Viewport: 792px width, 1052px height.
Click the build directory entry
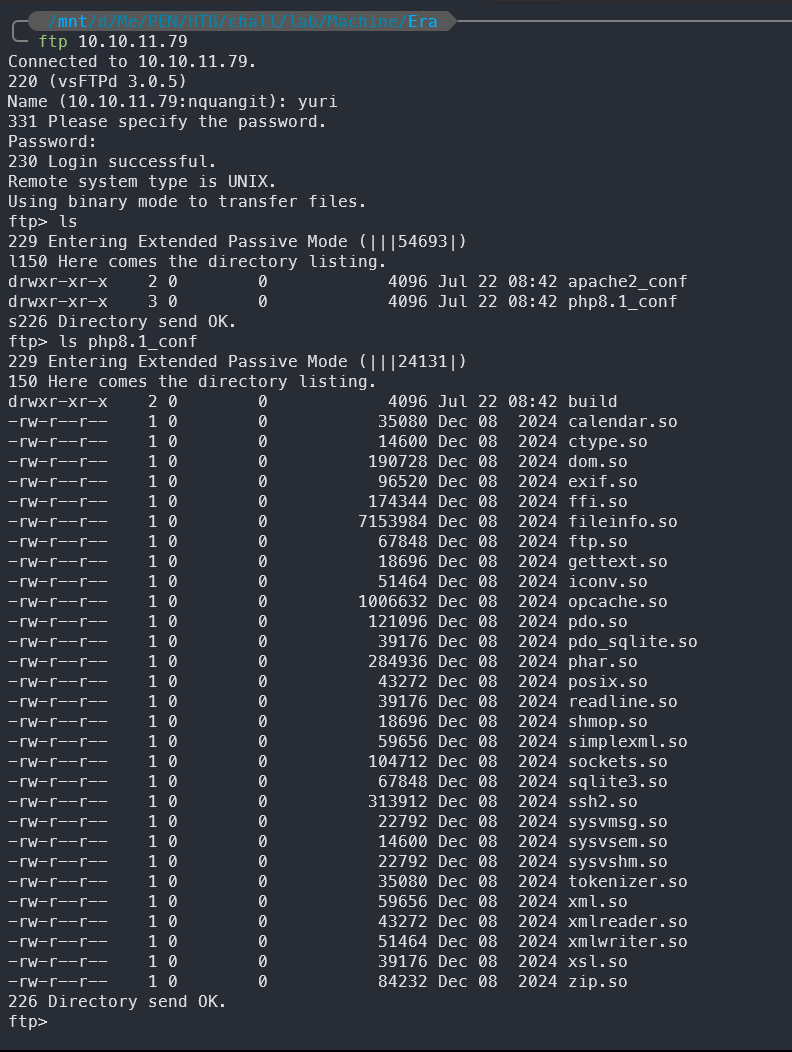[x=593, y=402]
